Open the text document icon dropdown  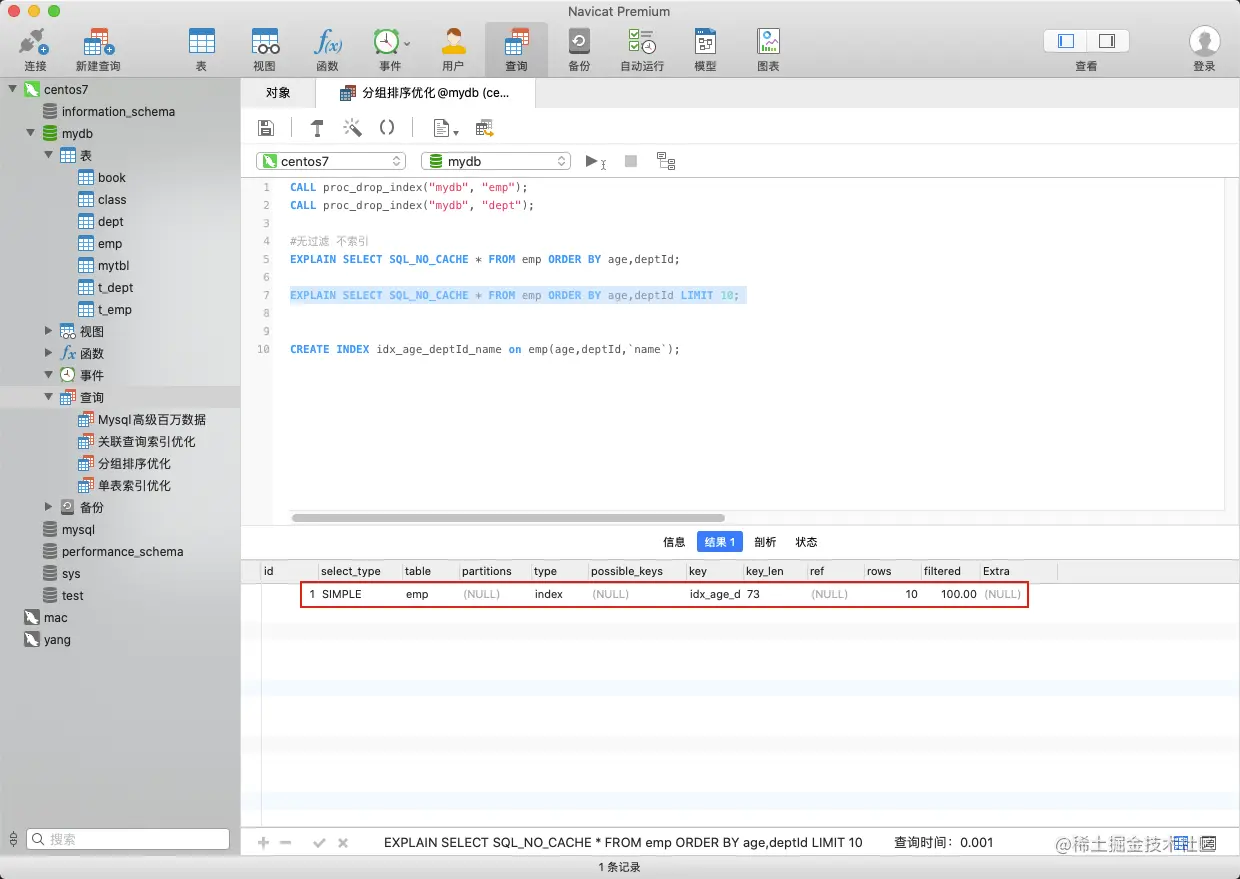point(445,128)
